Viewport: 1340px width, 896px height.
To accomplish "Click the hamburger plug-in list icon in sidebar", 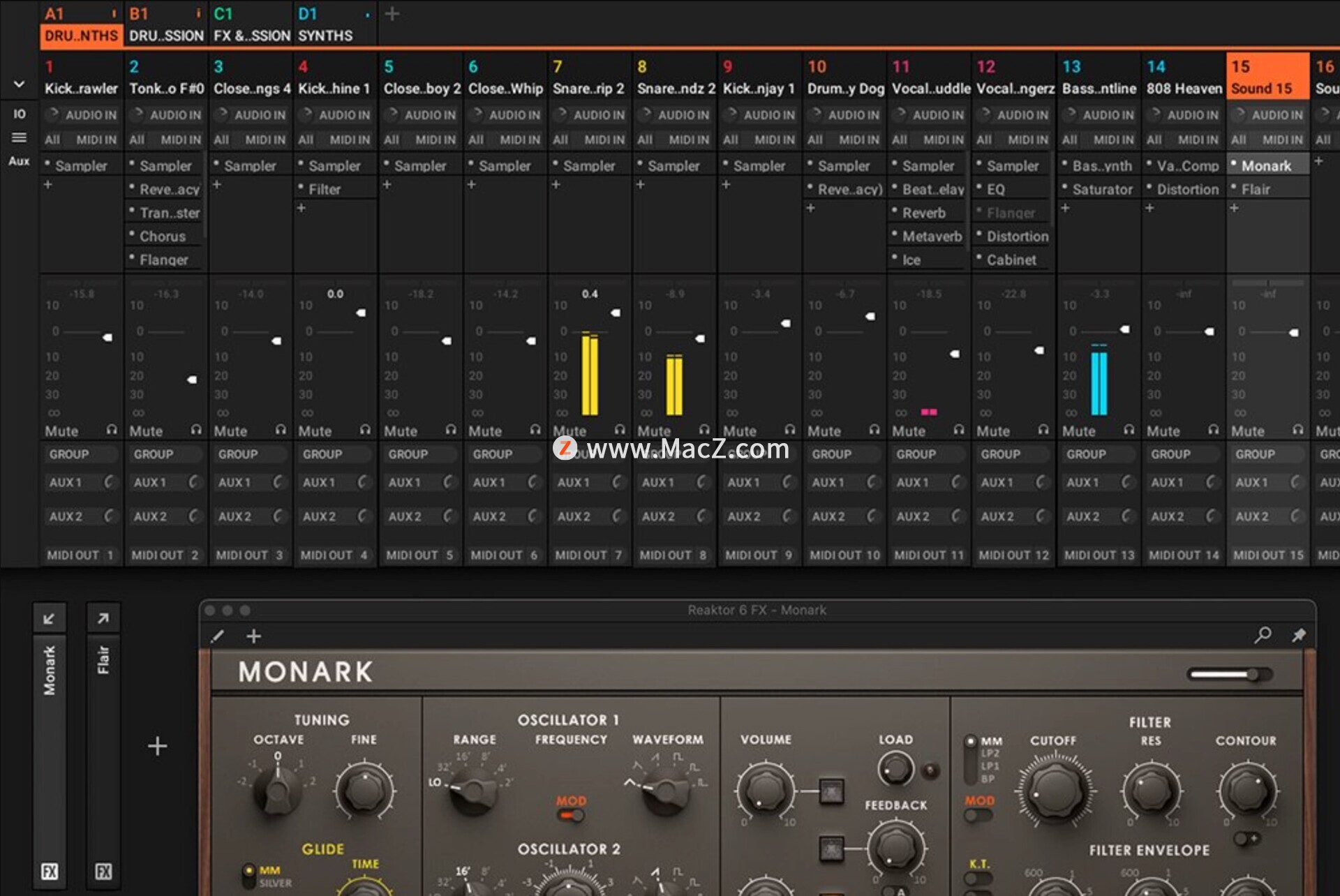I will pyautogui.click(x=20, y=137).
